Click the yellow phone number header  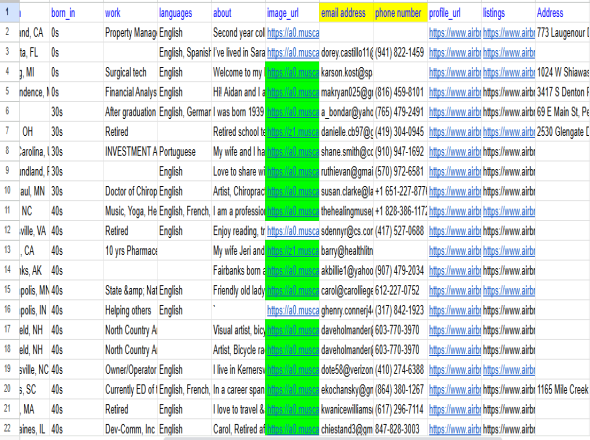click(x=400, y=13)
